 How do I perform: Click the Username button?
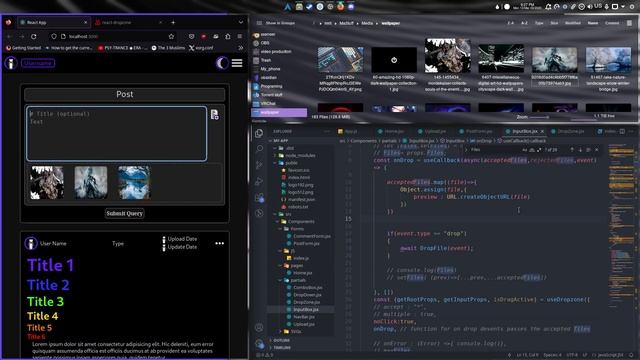coord(38,63)
